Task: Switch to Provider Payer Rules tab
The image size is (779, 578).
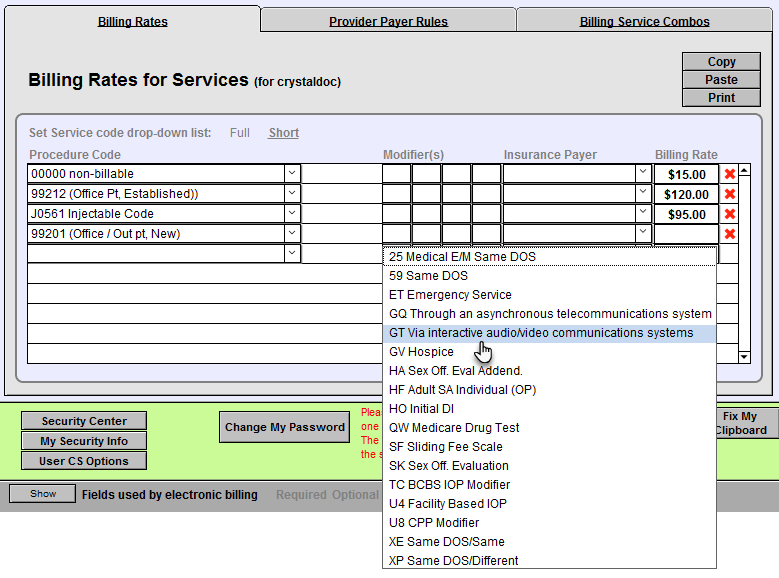Action: click(x=388, y=21)
